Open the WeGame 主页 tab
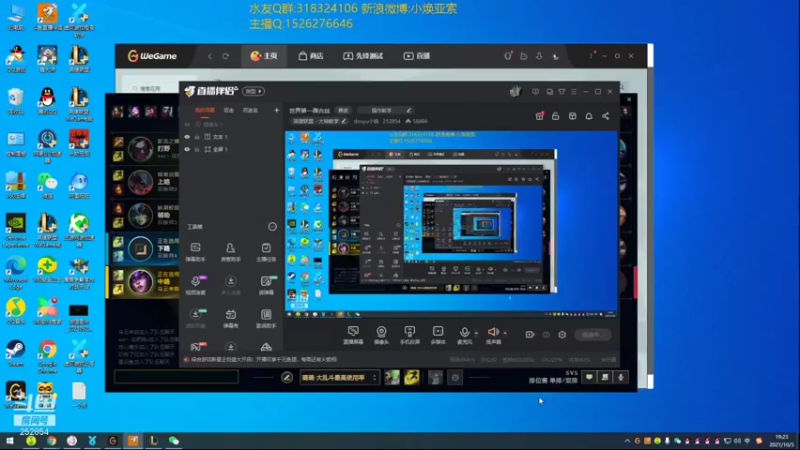 pyautogui.click(x=263, y=56)
